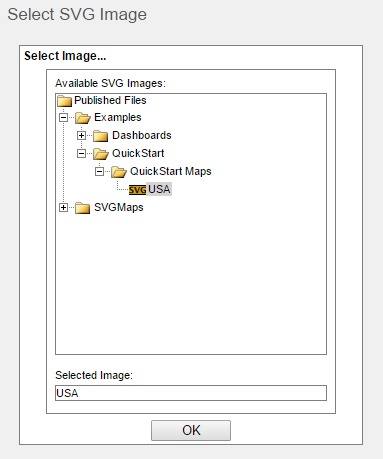This screenshot has width=383, height=459.
Task: Expand the SVGMaps tree node
Action: (x=63, y=208)
